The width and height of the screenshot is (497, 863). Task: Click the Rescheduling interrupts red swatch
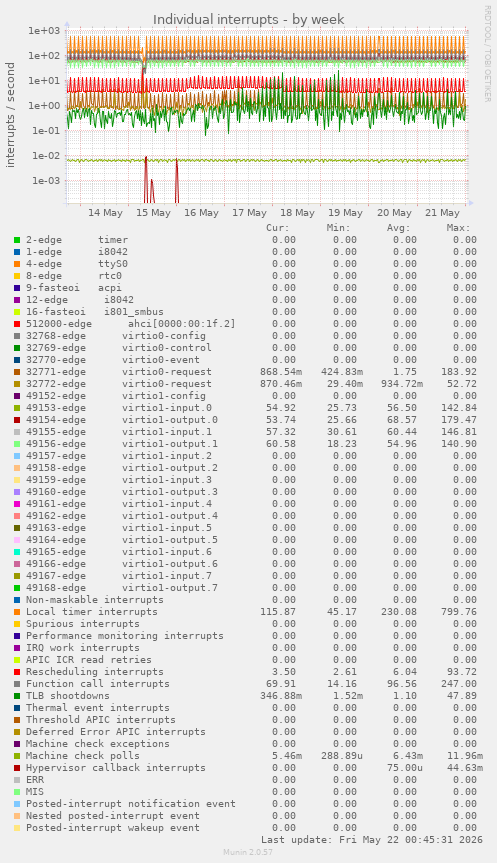(17, 672)
